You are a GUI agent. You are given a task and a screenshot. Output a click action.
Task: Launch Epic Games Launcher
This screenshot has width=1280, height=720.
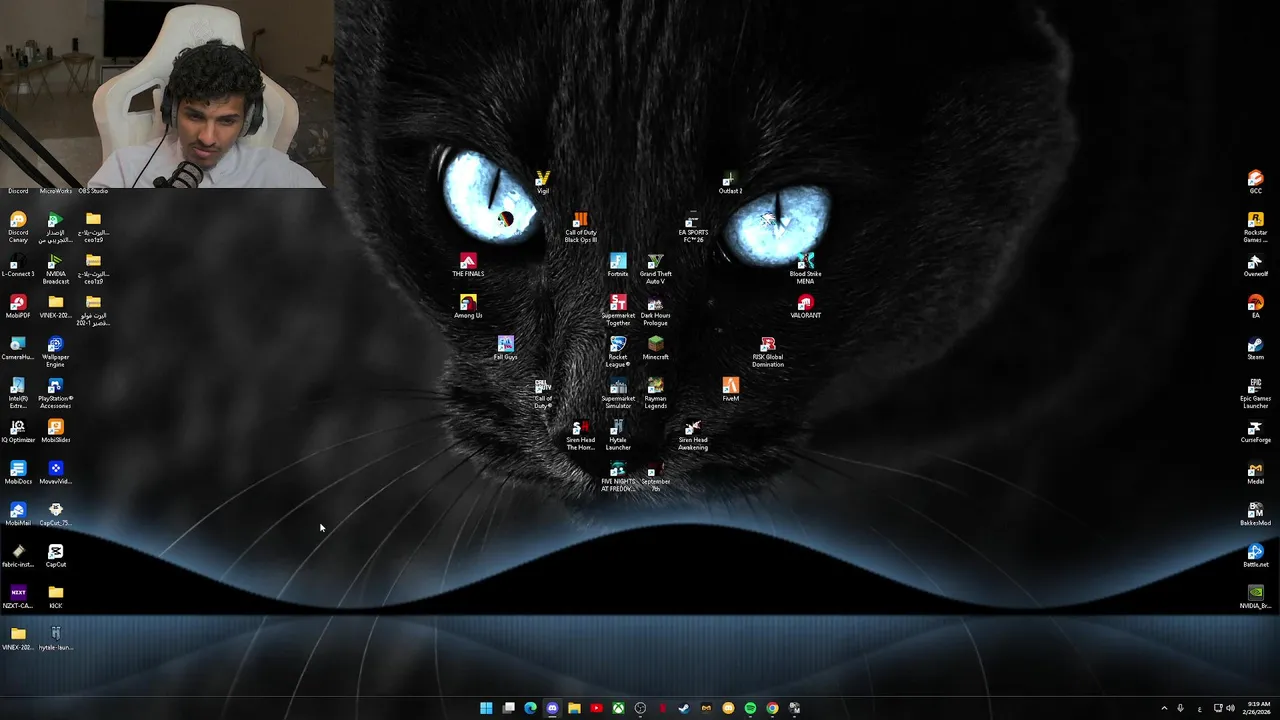pos(1255,394)
